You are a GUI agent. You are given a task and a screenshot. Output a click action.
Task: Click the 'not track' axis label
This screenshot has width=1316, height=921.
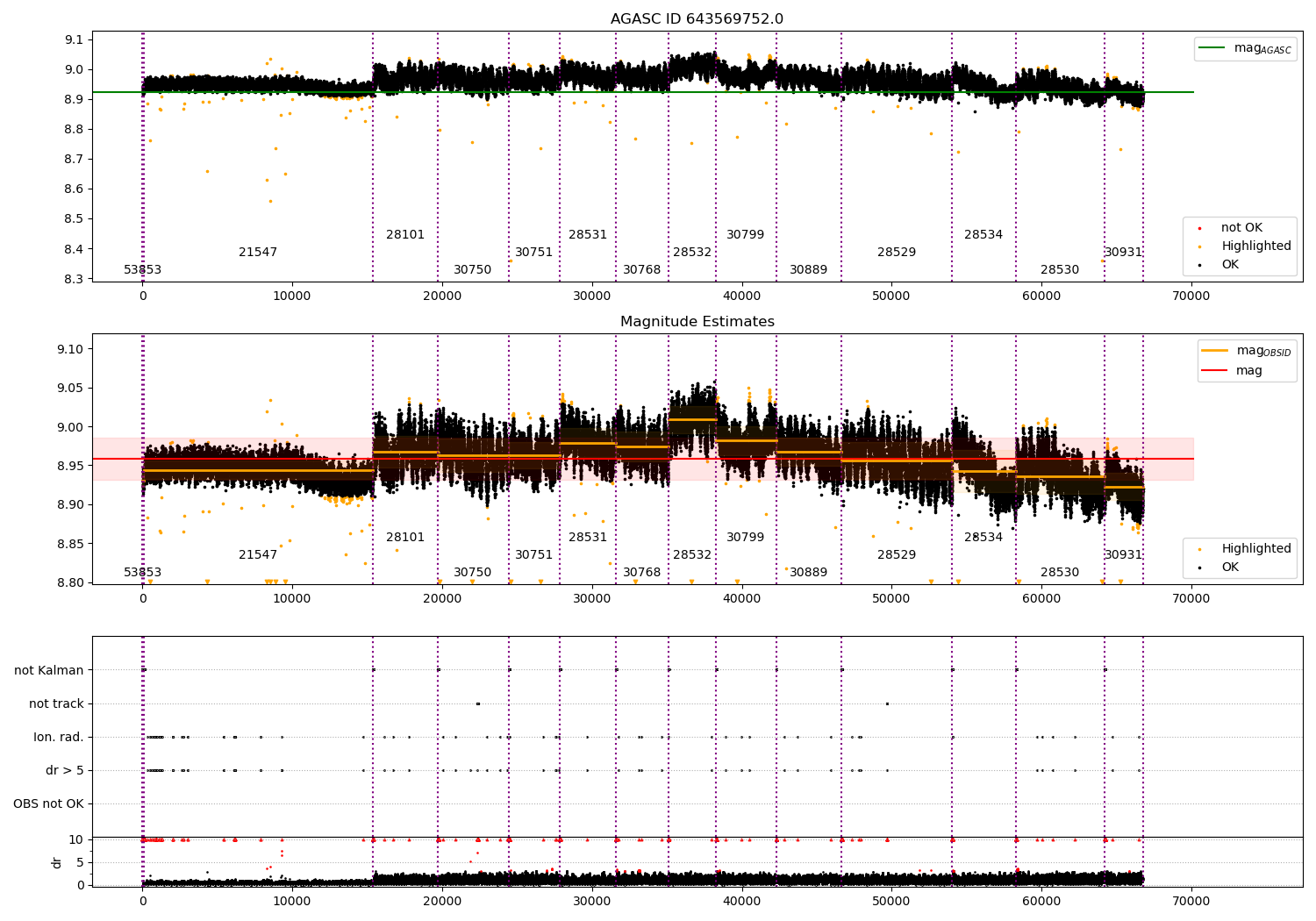coord(56,704)
